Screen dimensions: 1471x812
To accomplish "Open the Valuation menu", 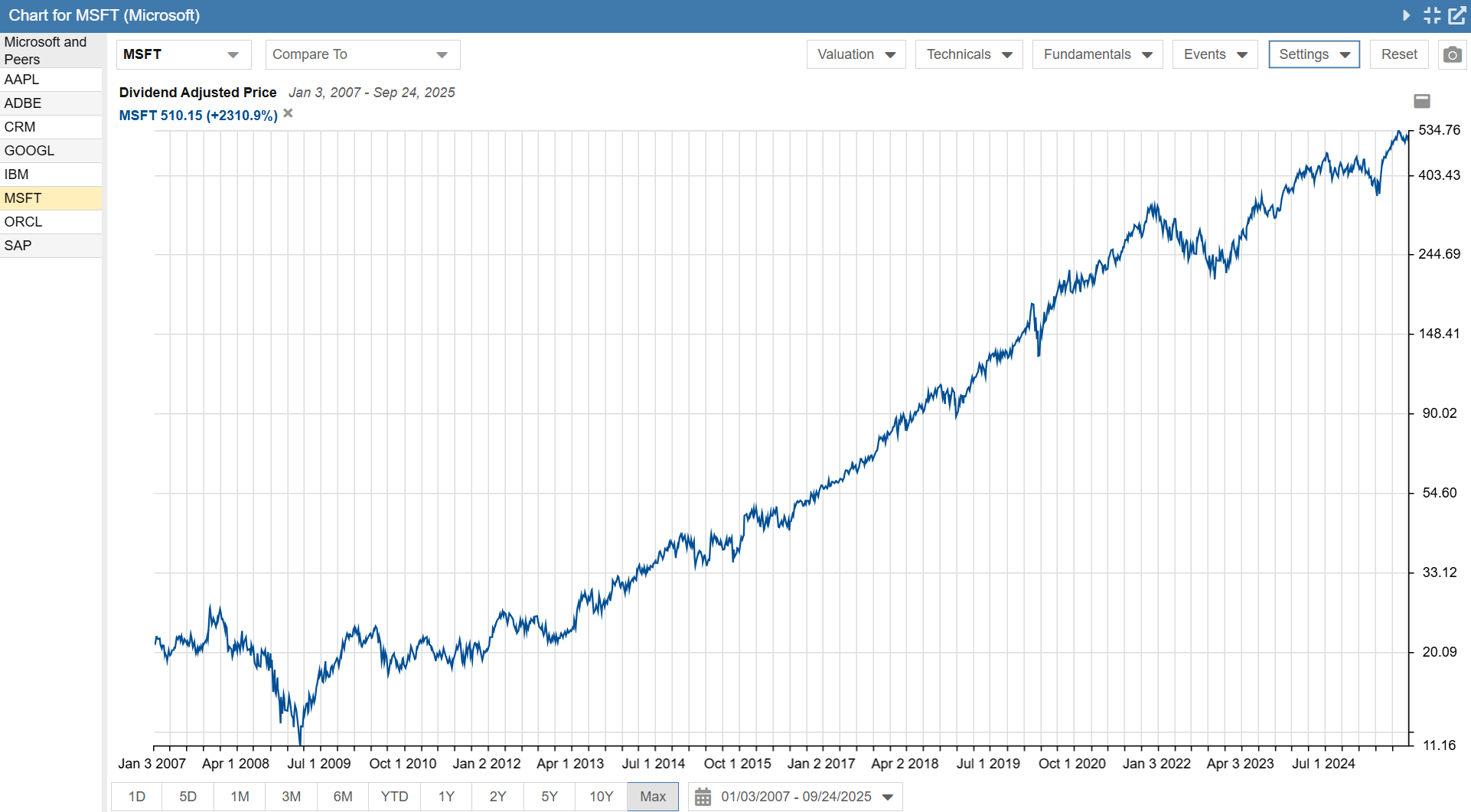I will click(855, 54).
